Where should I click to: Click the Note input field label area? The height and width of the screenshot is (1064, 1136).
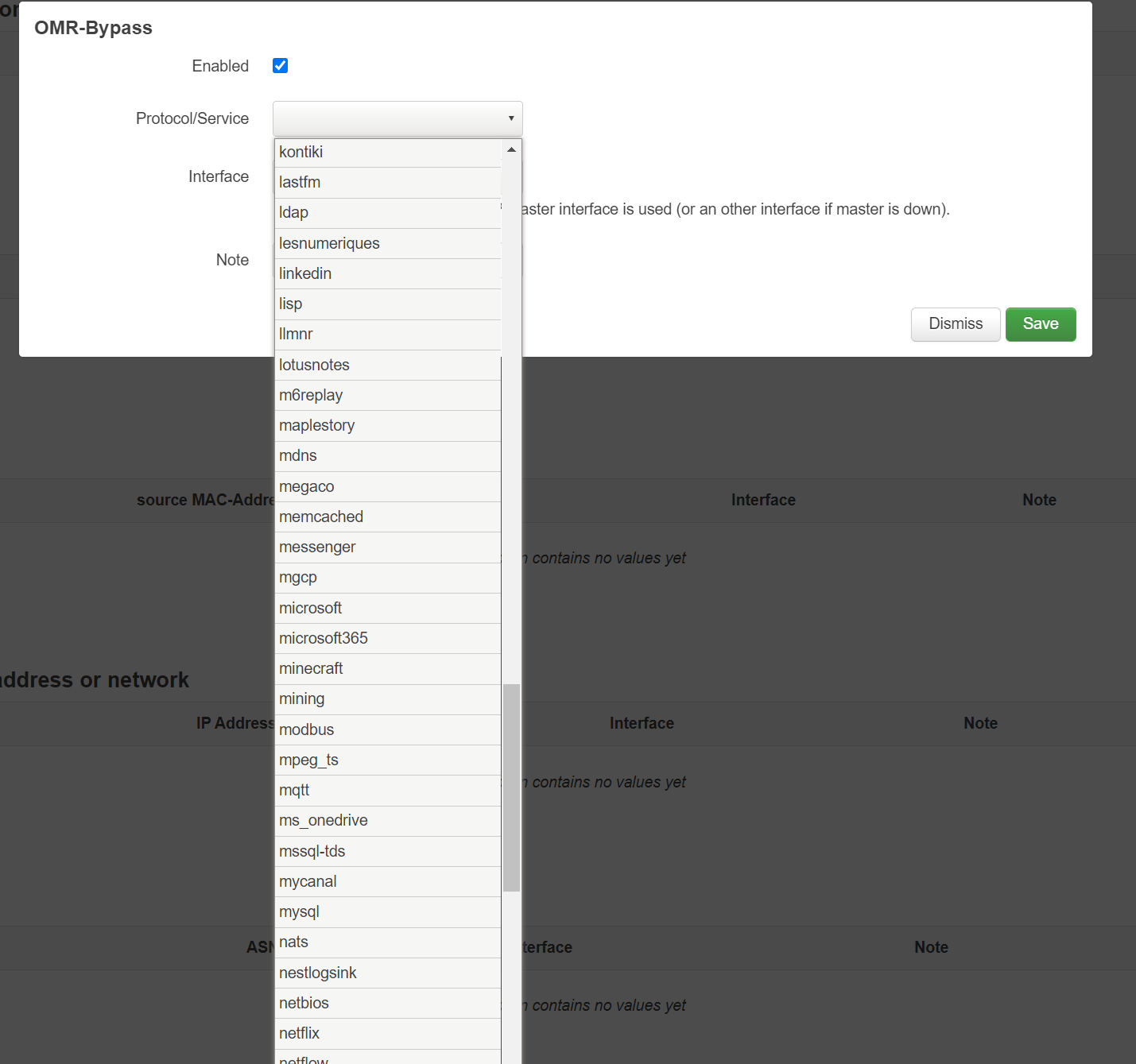pos(232,260)
